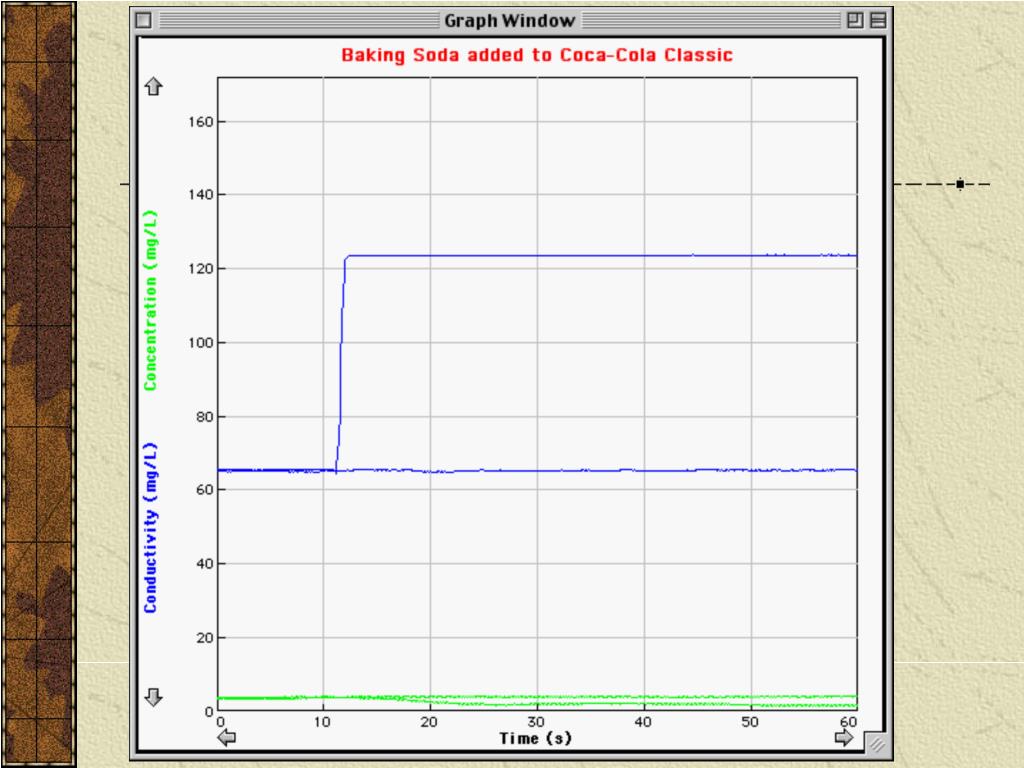Click the Time (s) axis label
1024x768 pixels.
click(x=536, y=739)
